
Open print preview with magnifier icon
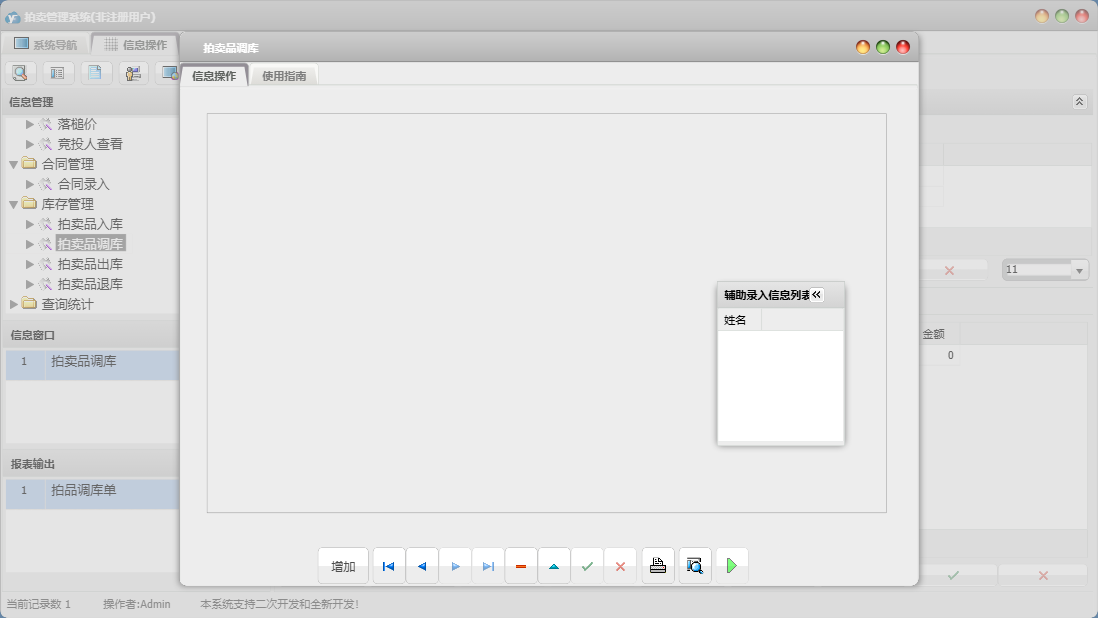[x=695, y=566]
